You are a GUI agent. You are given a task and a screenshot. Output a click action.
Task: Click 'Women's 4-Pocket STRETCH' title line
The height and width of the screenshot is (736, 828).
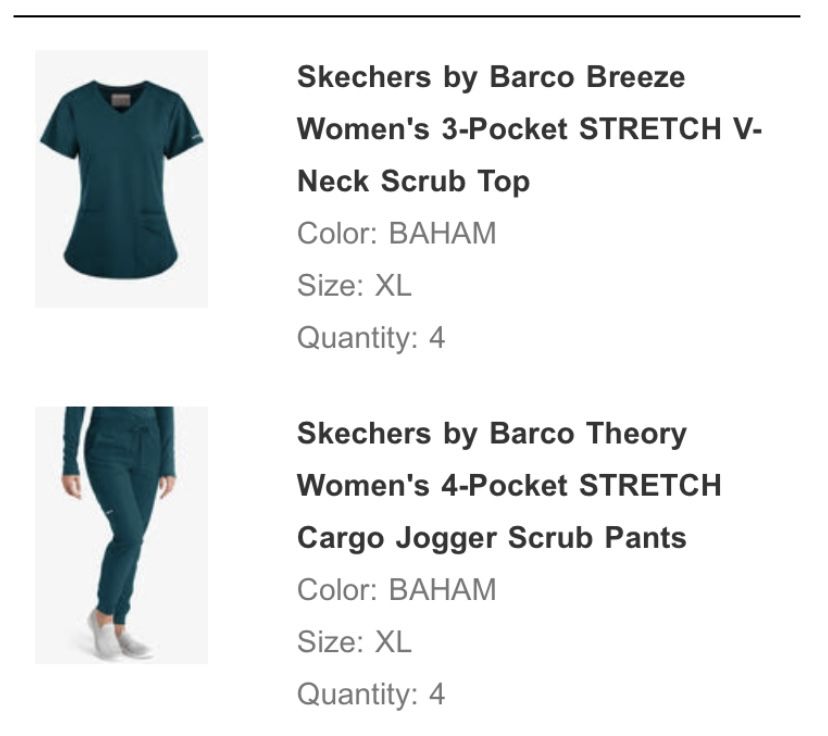coord(509,486)
